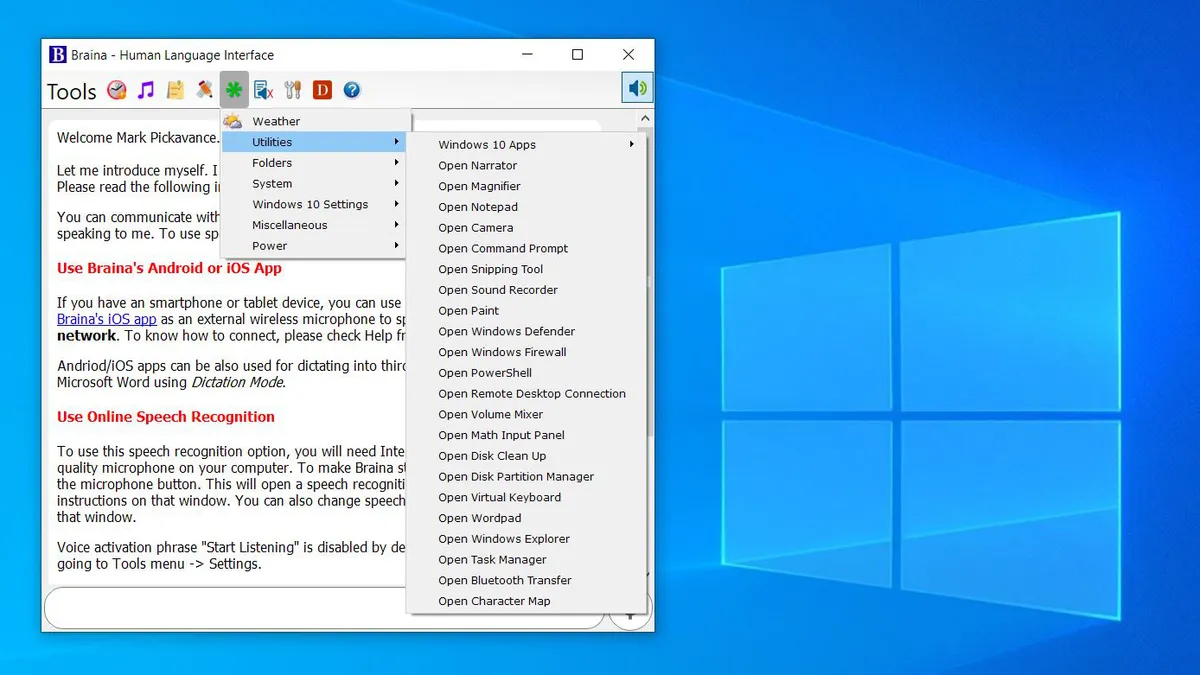The height and width of the screenshot is (675, 1200).
Task: Choose Open Snipping Tool
Action: pyautogui.click(x=490, y=268)
